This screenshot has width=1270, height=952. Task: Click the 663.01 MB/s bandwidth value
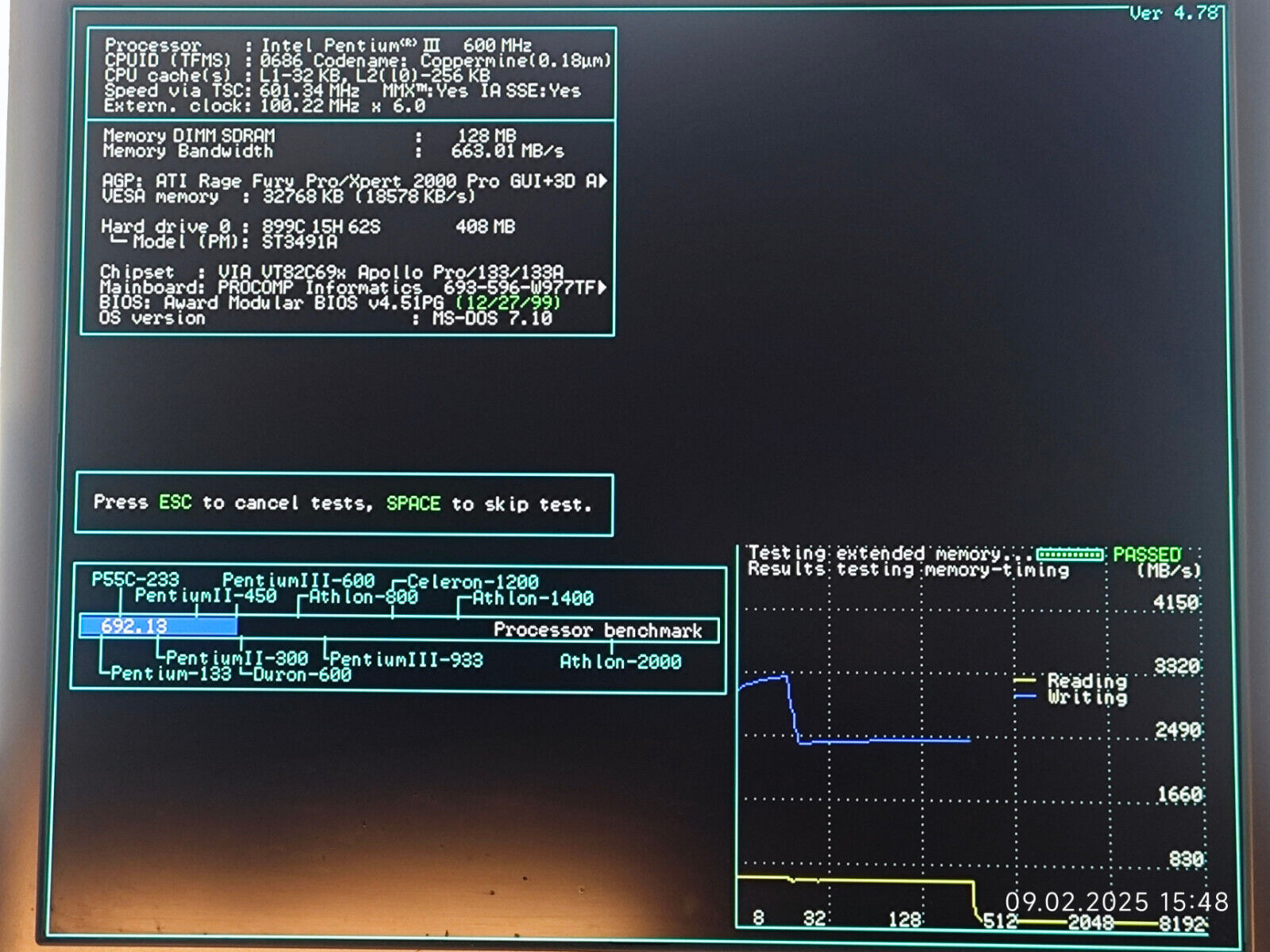coord(508,151)
